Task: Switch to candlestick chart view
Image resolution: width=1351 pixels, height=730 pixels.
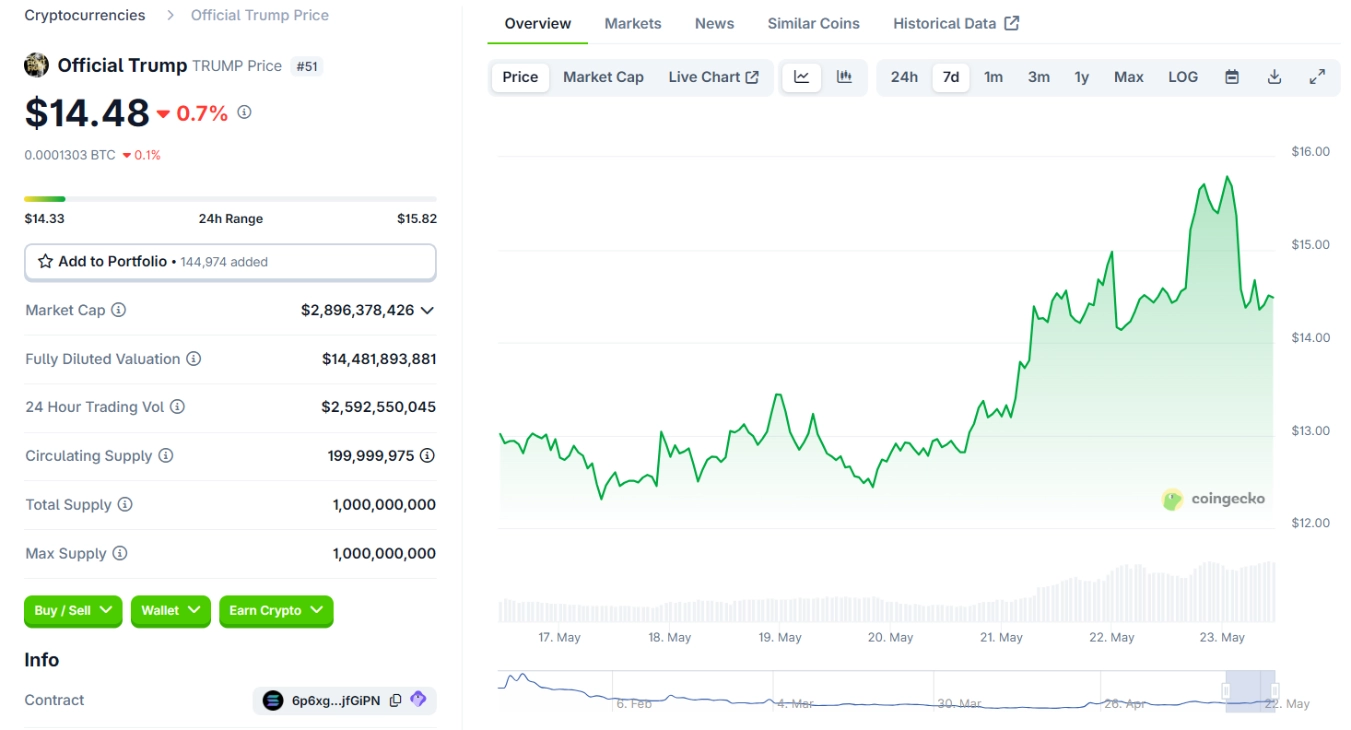Action: pos(844,77)
